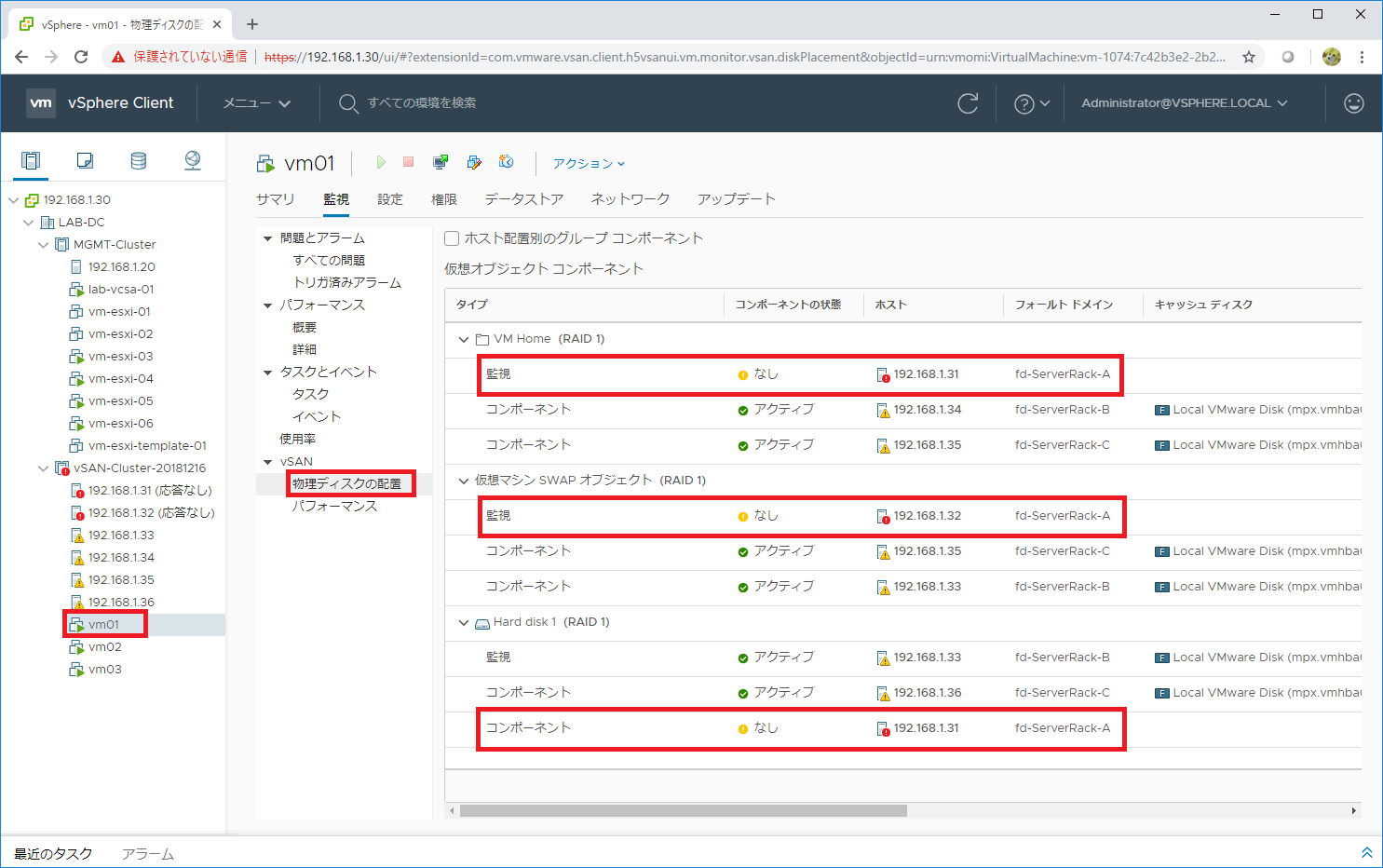Open 使用率 in monitor menu

pos(298,440)
